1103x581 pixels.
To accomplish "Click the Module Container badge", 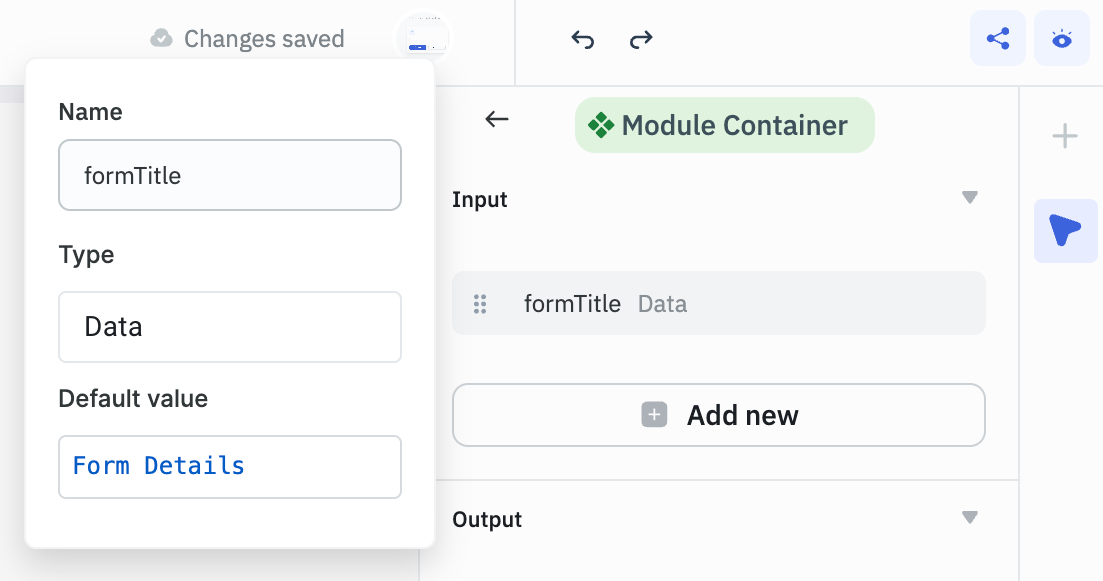I will click(724, 125).
